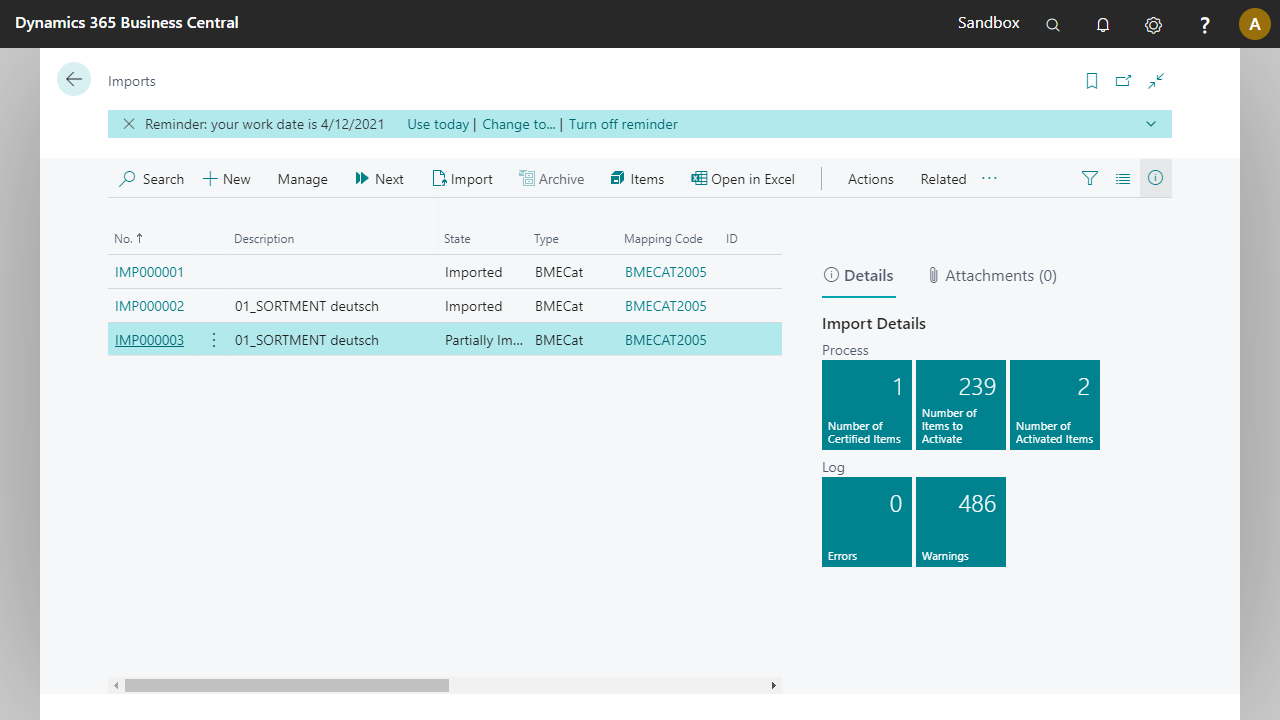Open the Errors log tile
This screenshot has width=1280, height=720.
click(867, 522)
